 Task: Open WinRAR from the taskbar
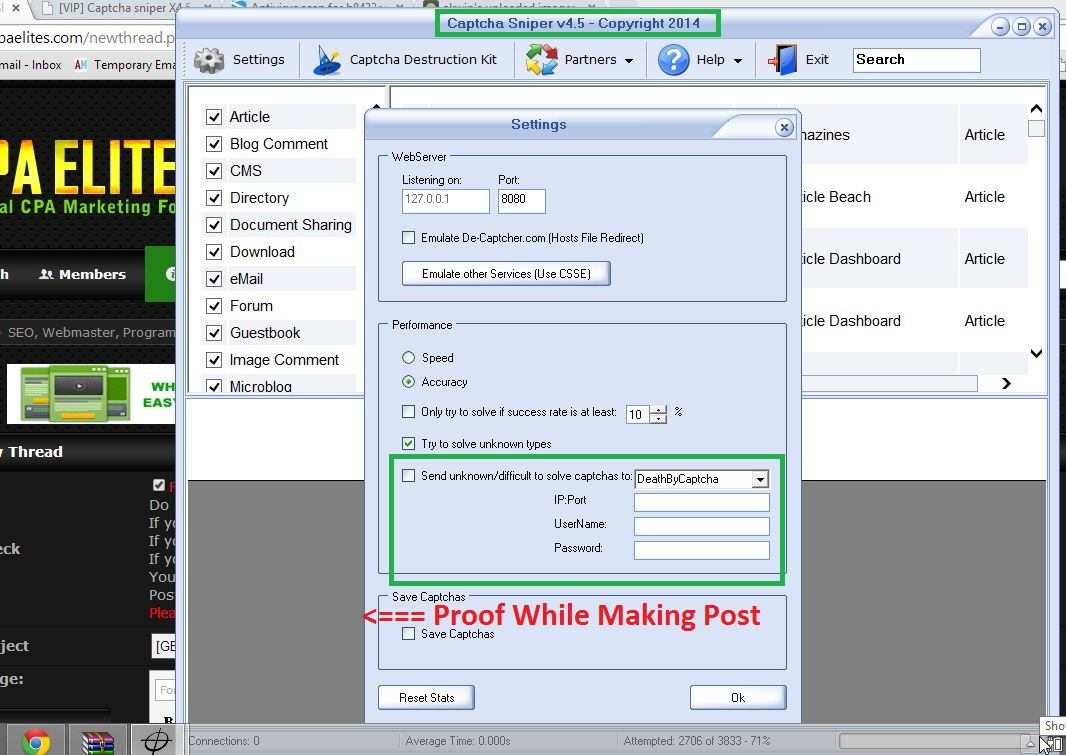pos(97,741)
